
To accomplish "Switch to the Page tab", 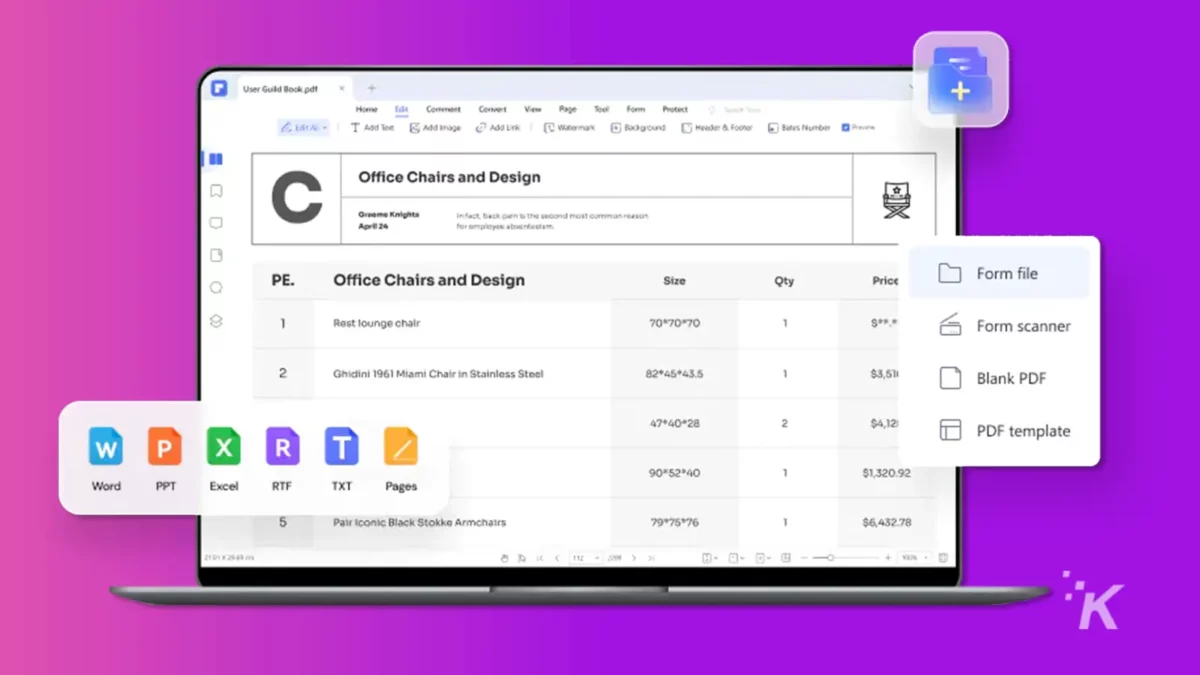I will tap(568, 109).
